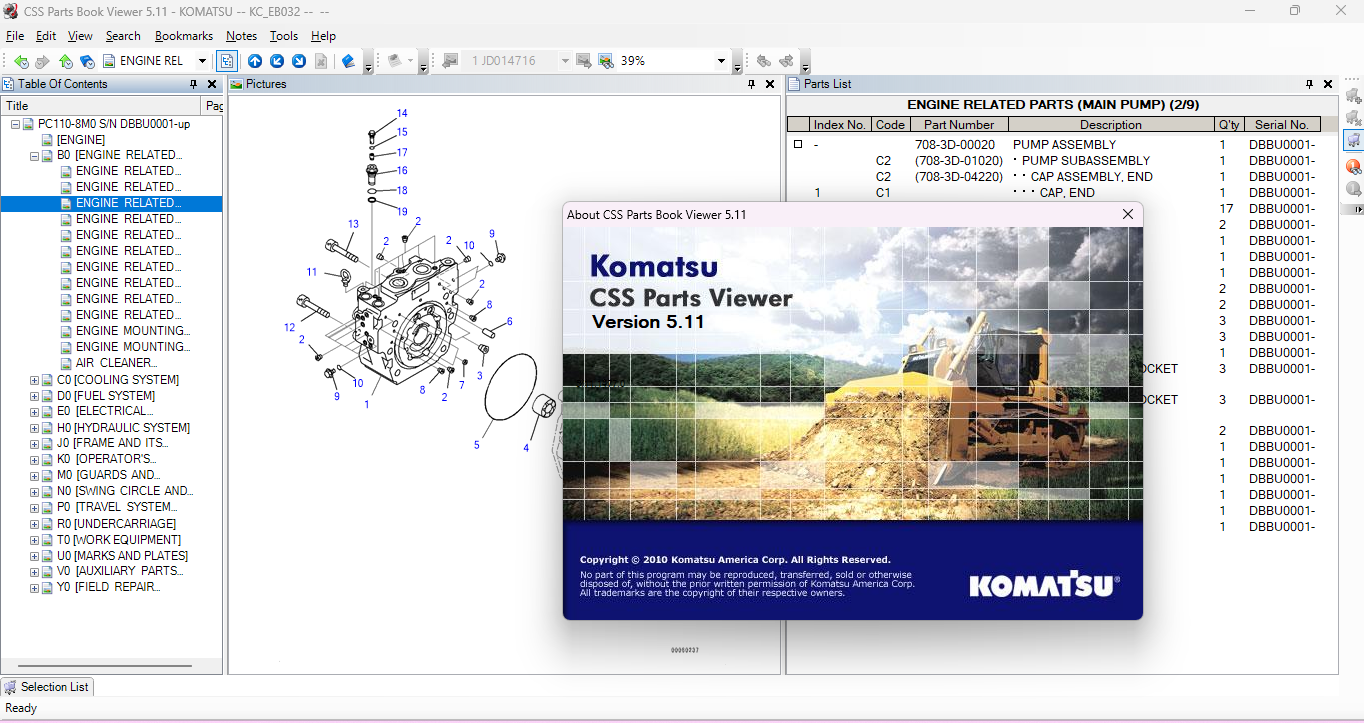1364x723 pixels.
Task: Click the blue book toolbar icon
Action: [348, 61]
